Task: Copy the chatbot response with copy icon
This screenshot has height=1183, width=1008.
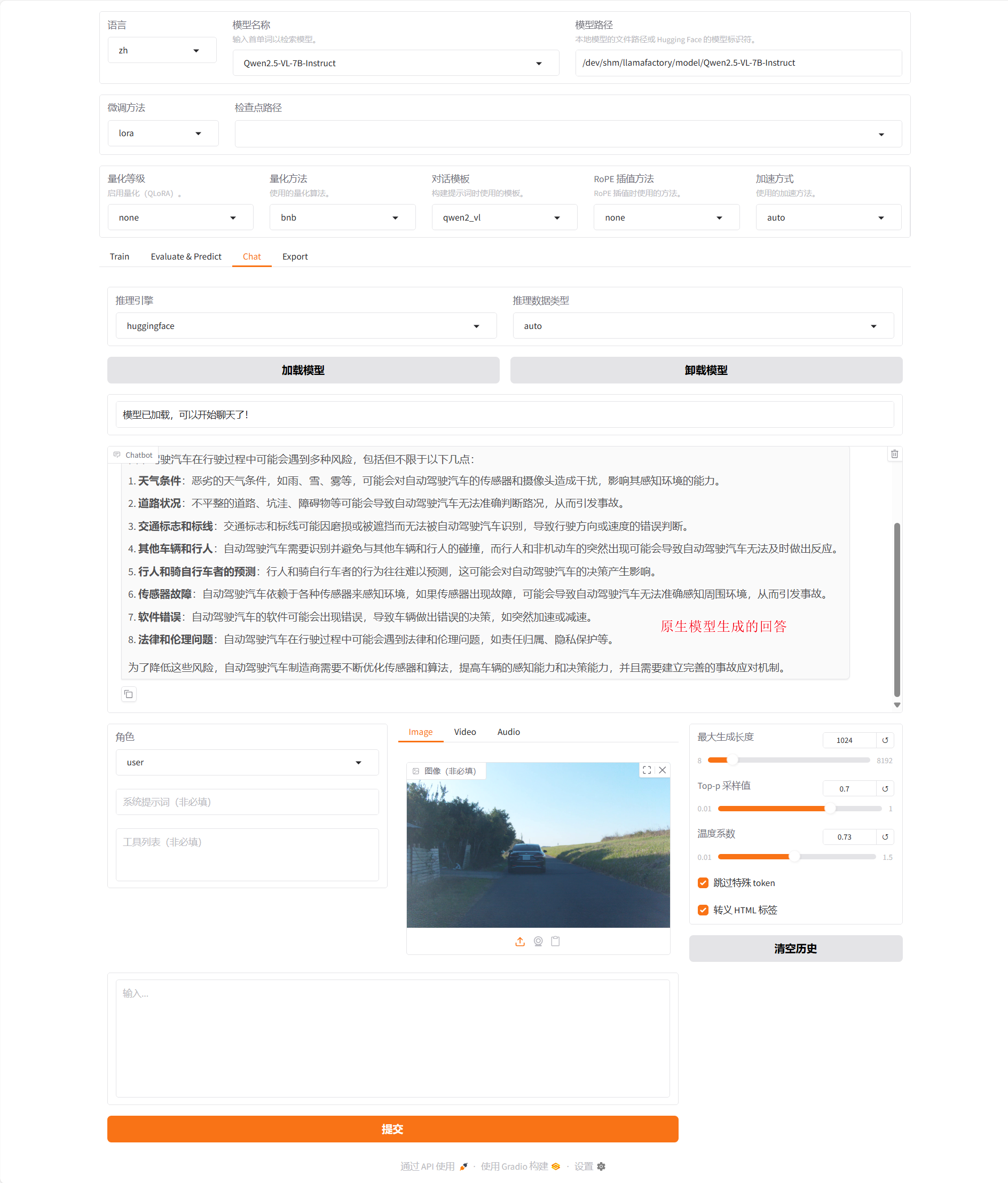Action: pos(129,694)
